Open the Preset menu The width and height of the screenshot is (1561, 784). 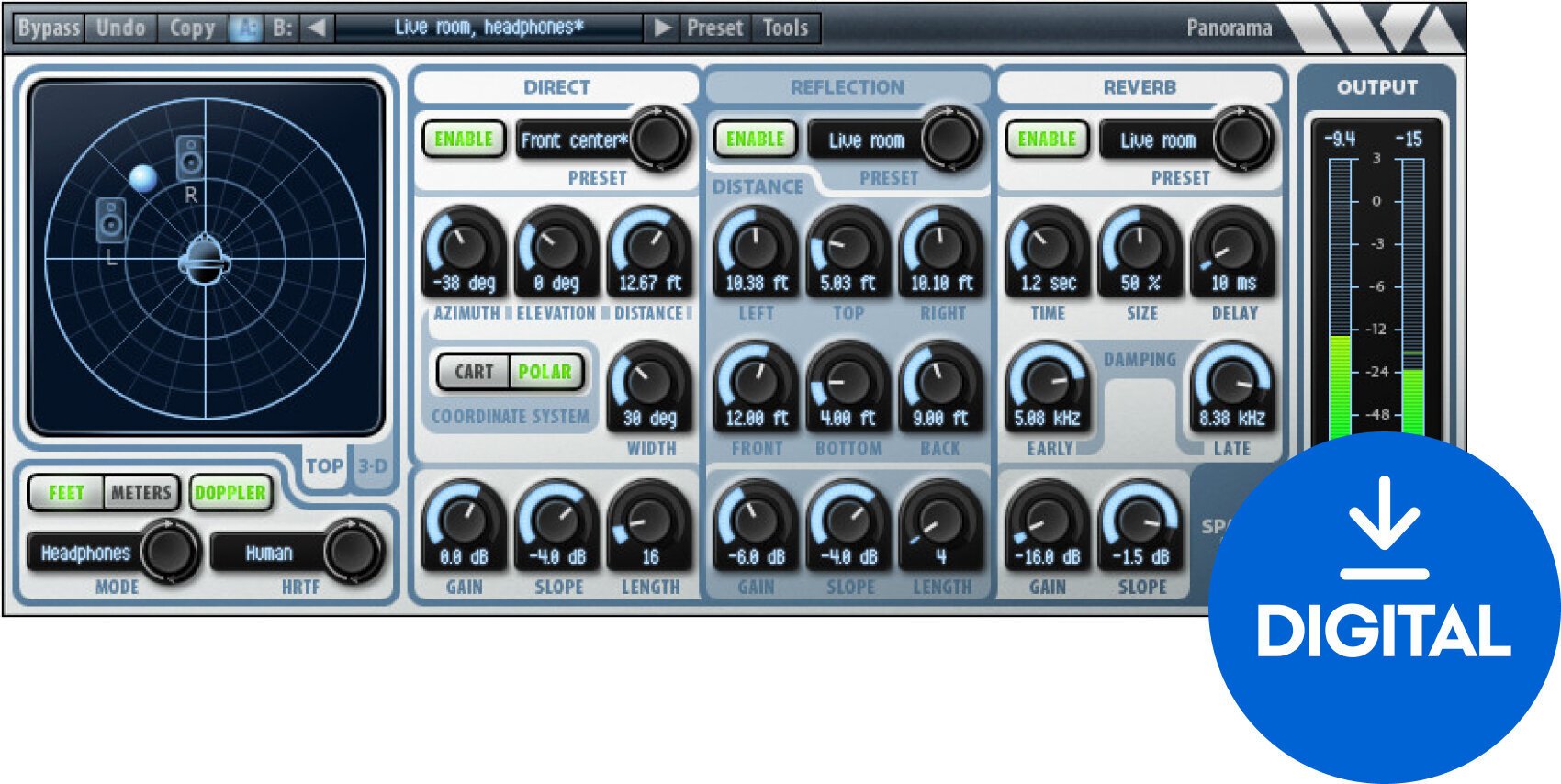click(714, 28)
